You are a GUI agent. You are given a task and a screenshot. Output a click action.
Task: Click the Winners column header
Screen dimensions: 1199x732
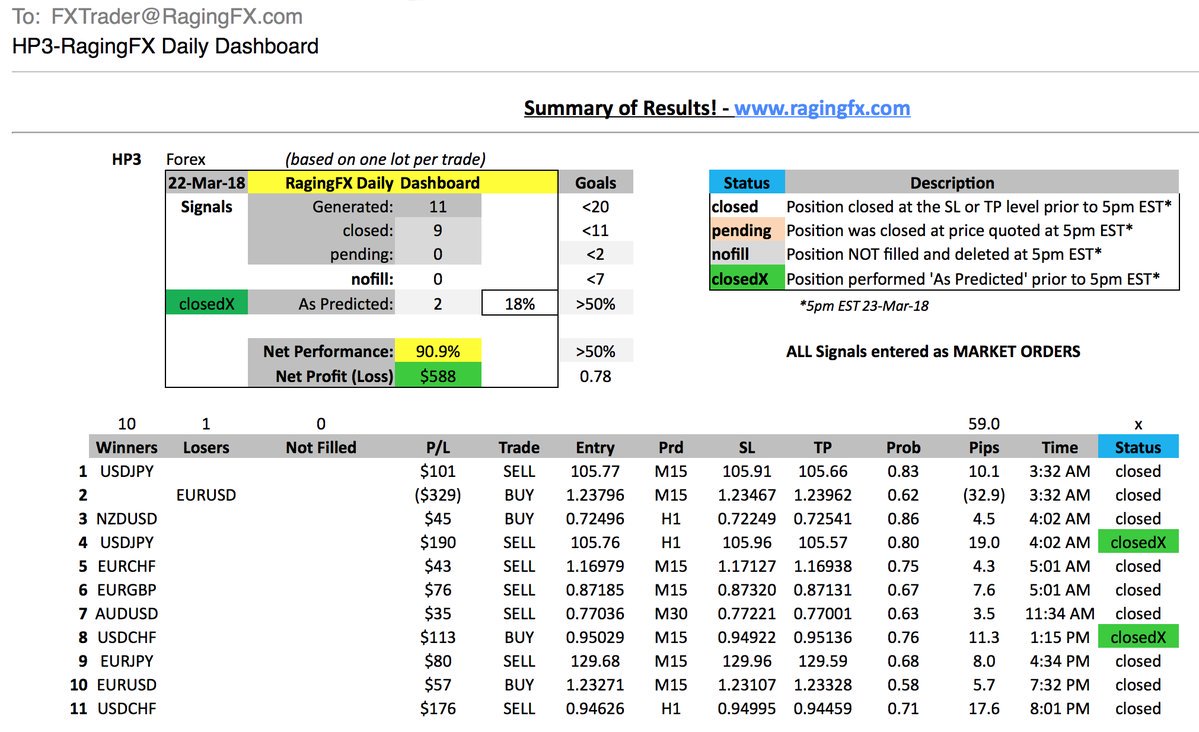pyautogui.click(x=126, y=447)
